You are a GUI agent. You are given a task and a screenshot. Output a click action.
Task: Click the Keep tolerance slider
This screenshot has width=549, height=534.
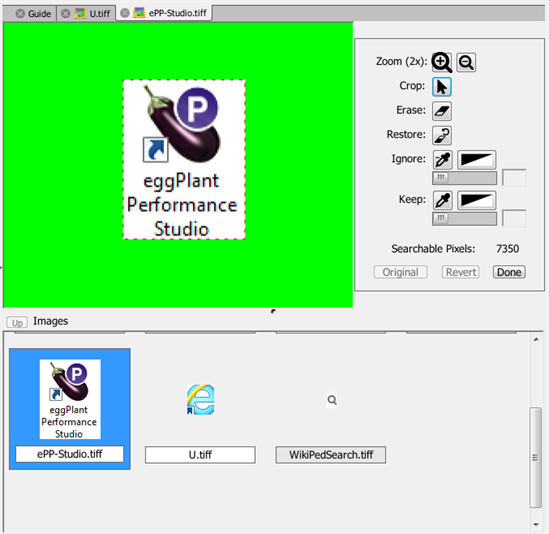click(x=464, y=219)
